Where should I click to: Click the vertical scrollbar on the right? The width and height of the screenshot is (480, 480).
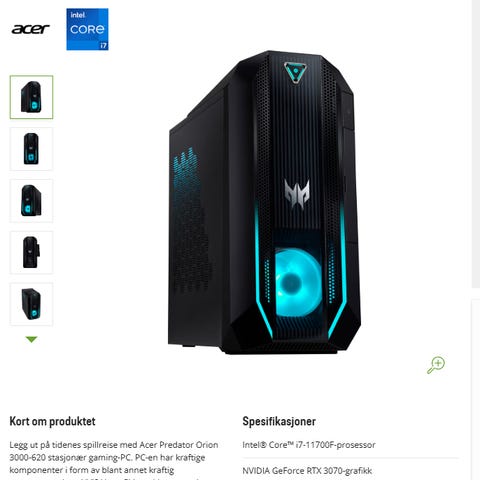tap(476, 143)
